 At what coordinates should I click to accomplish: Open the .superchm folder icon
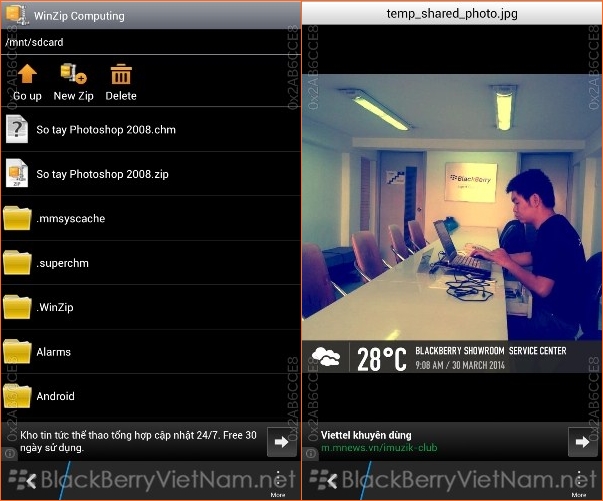(17, 263)
